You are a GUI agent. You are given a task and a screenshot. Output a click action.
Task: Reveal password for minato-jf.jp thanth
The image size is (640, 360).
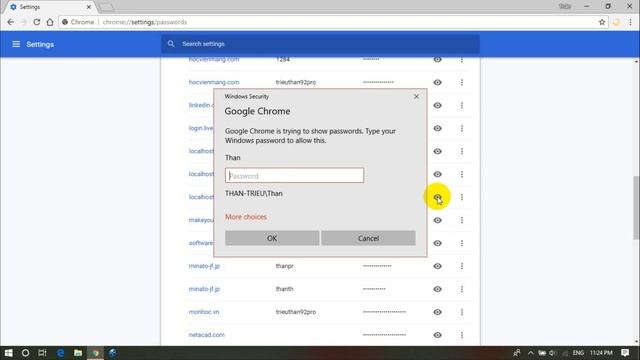(x=437, y=289)
